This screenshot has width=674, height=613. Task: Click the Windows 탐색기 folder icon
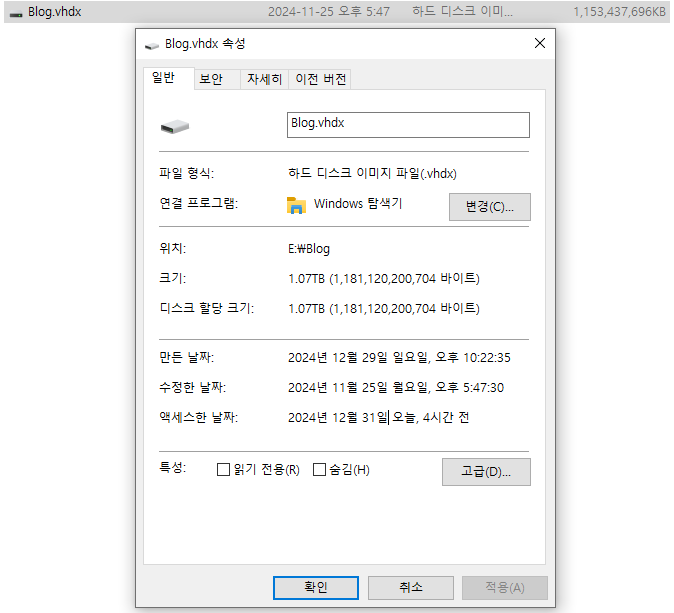[x=296, y=205]
